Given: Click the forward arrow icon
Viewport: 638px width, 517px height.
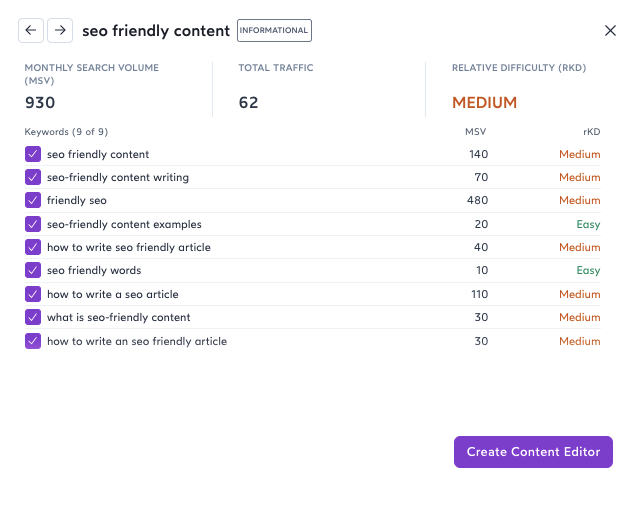Looking at the screenshot, I should (60, 31).
